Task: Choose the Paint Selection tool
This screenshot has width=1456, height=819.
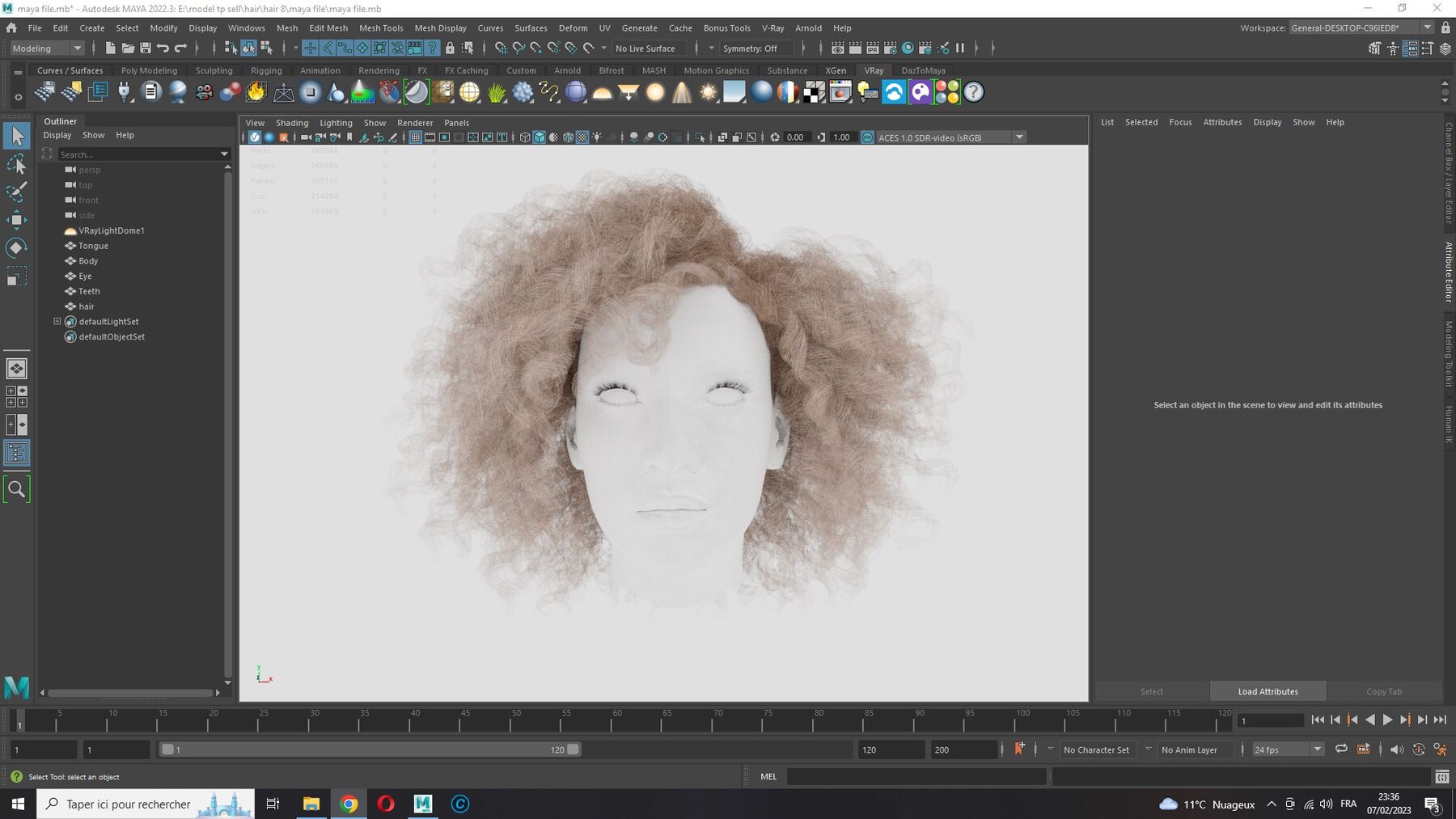Action: (16, 192)
